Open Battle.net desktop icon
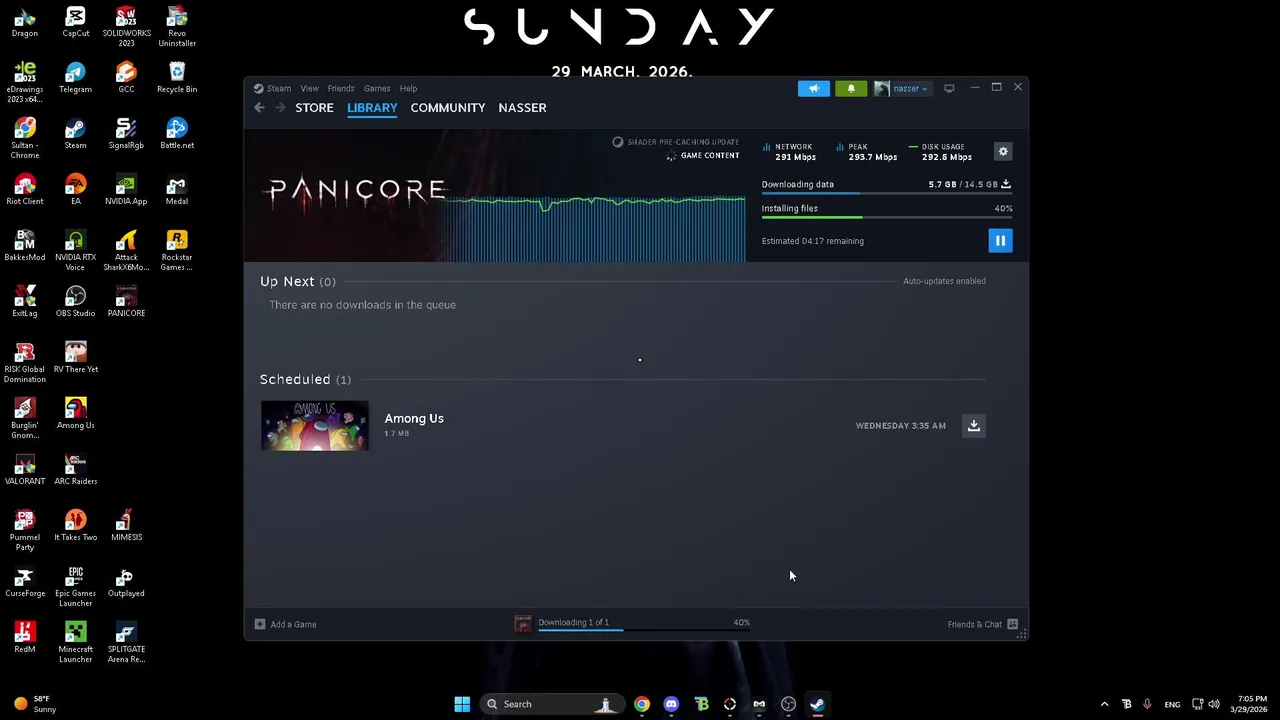 point(177,134)
